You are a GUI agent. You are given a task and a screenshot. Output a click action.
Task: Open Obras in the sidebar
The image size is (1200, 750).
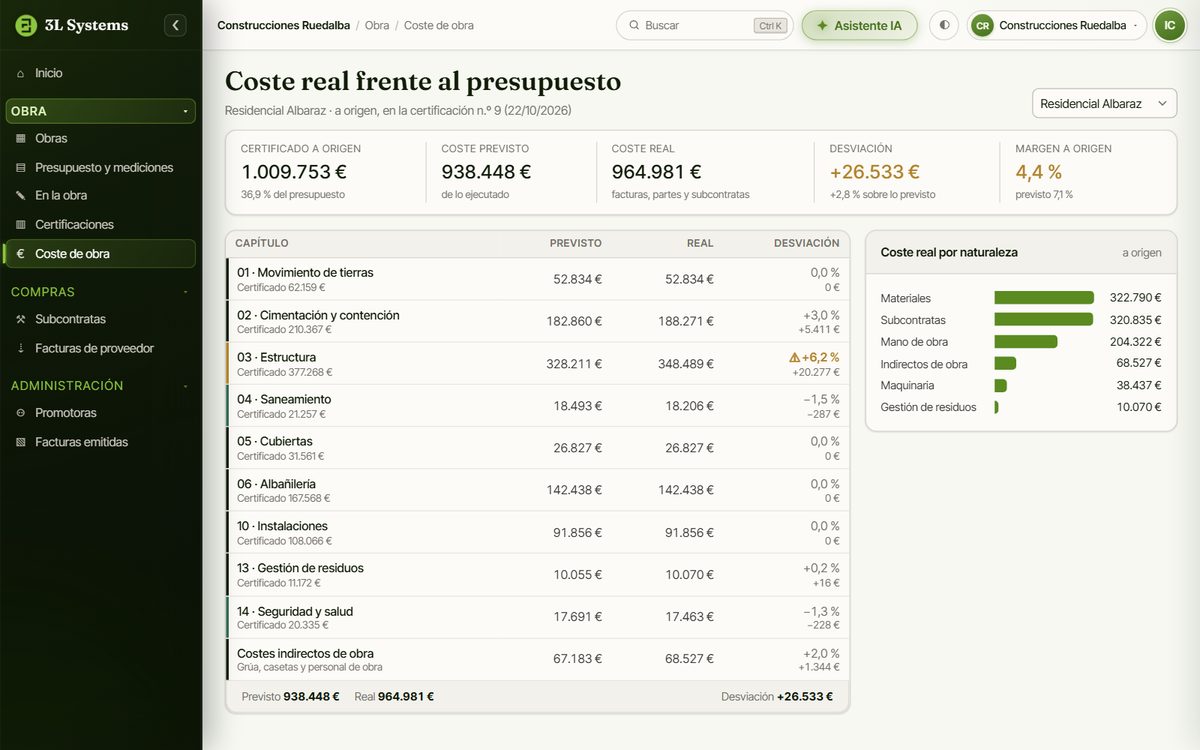point(100,138)
